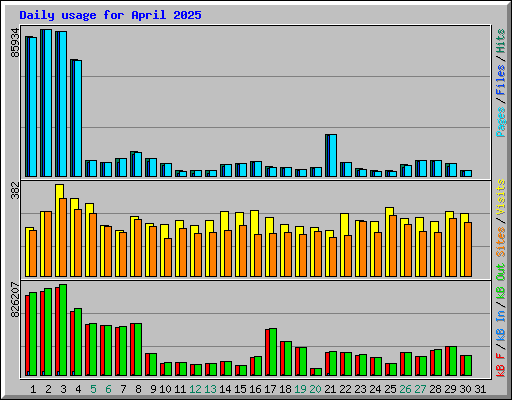
Task: Click day 14 on the x-axis
Action: pyautogui.click(x=225, y=389)
